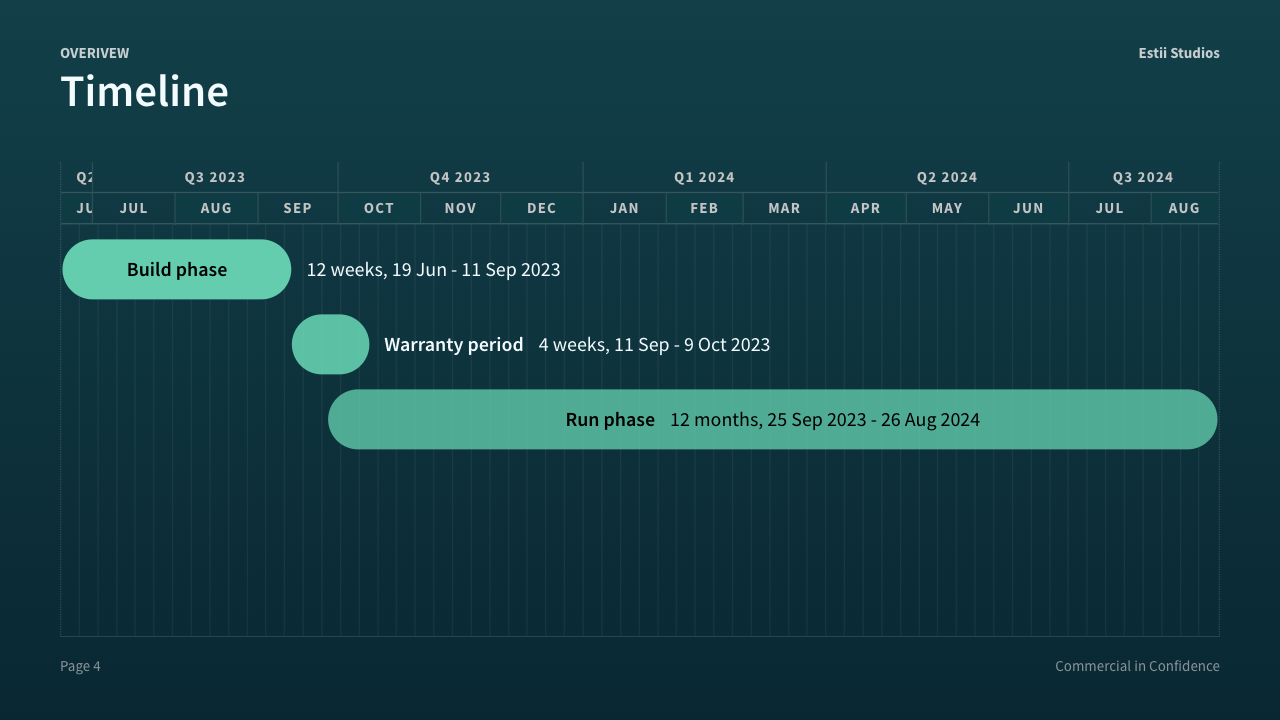Viewport: 1280px width, 720px height.
Task: Select the Warranty period bar
Action: (331, 344)
